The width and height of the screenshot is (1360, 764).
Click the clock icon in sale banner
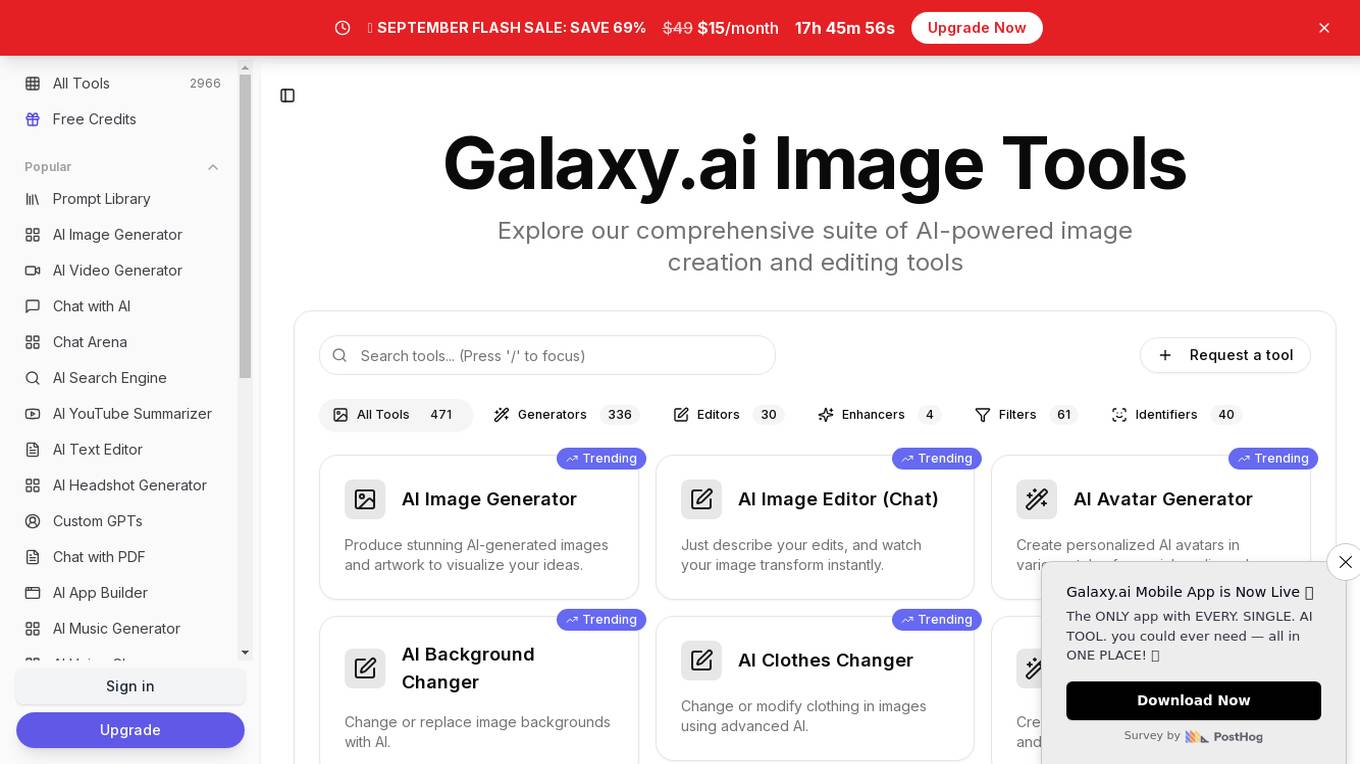click(343, 28)
